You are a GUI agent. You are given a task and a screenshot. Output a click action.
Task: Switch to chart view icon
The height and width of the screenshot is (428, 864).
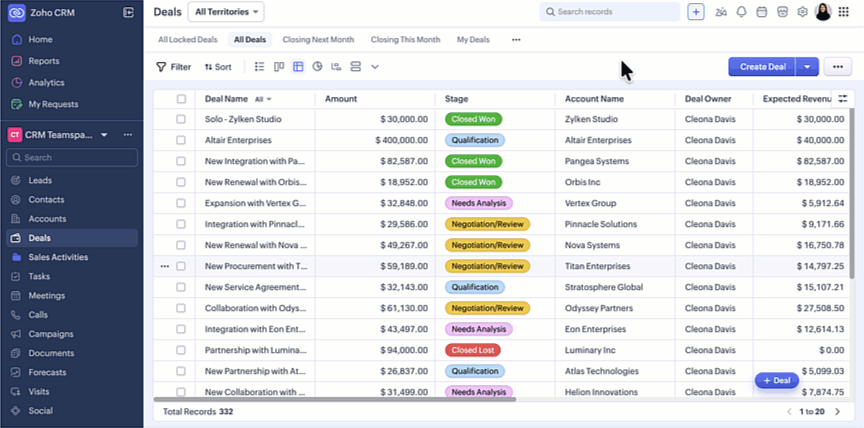click(317, 67)
